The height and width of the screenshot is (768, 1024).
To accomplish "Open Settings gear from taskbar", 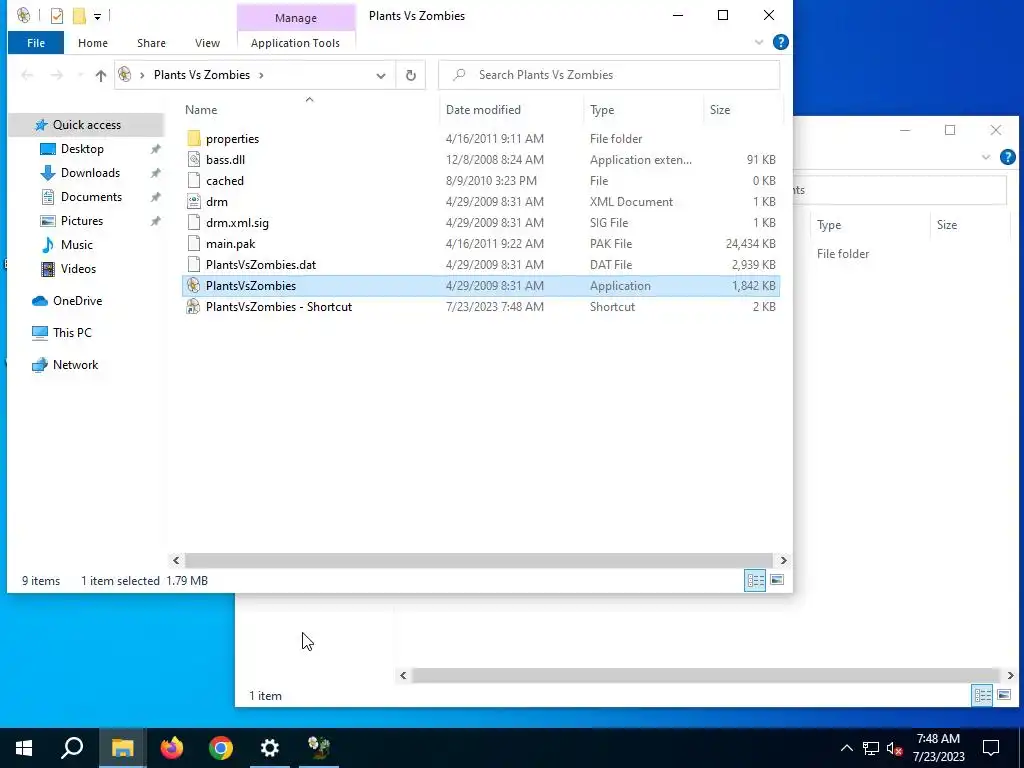I will tap(270, 748).
